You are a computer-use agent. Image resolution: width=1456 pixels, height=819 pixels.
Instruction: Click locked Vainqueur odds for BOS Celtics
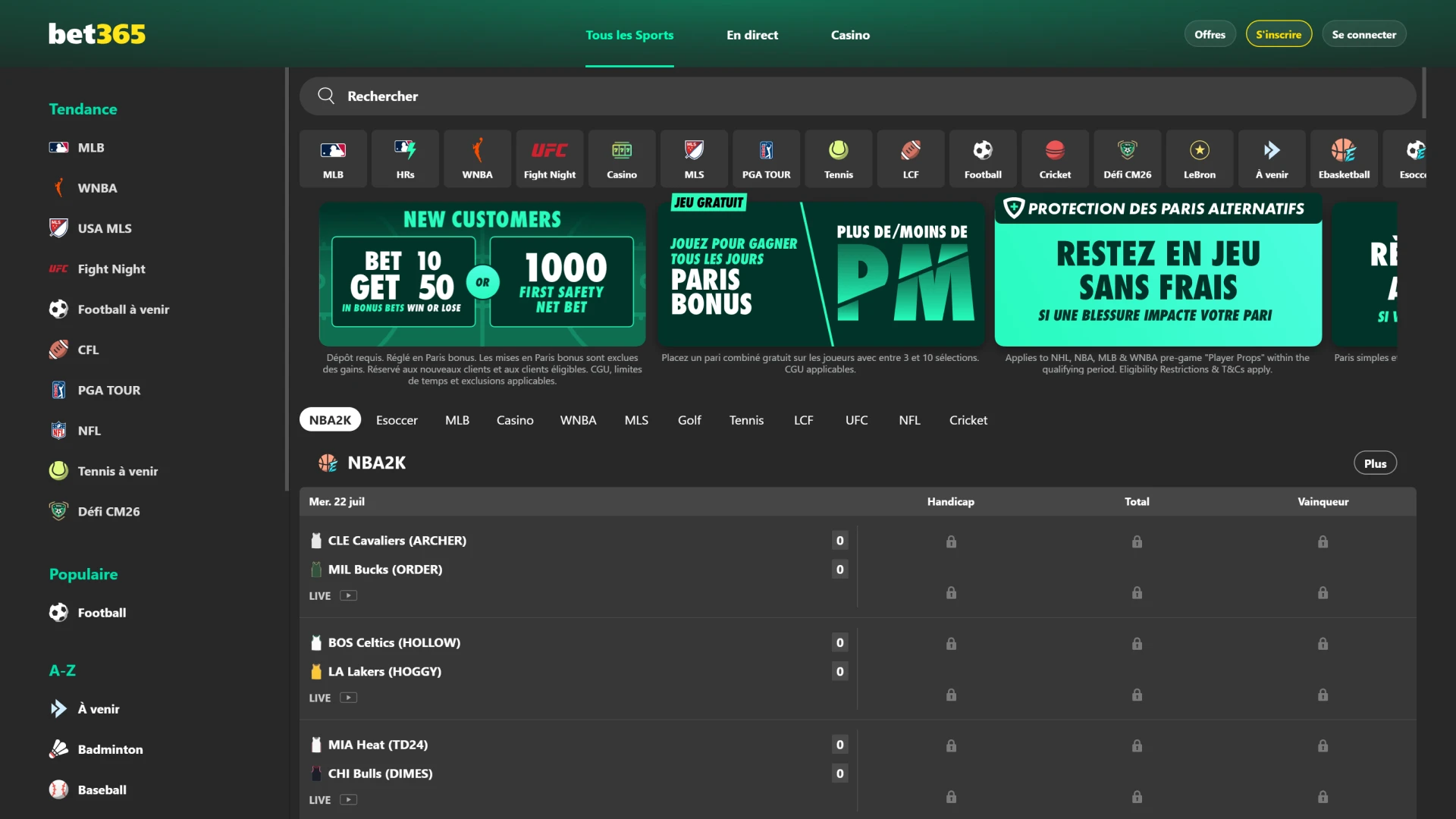click(x=1323, y=644)
